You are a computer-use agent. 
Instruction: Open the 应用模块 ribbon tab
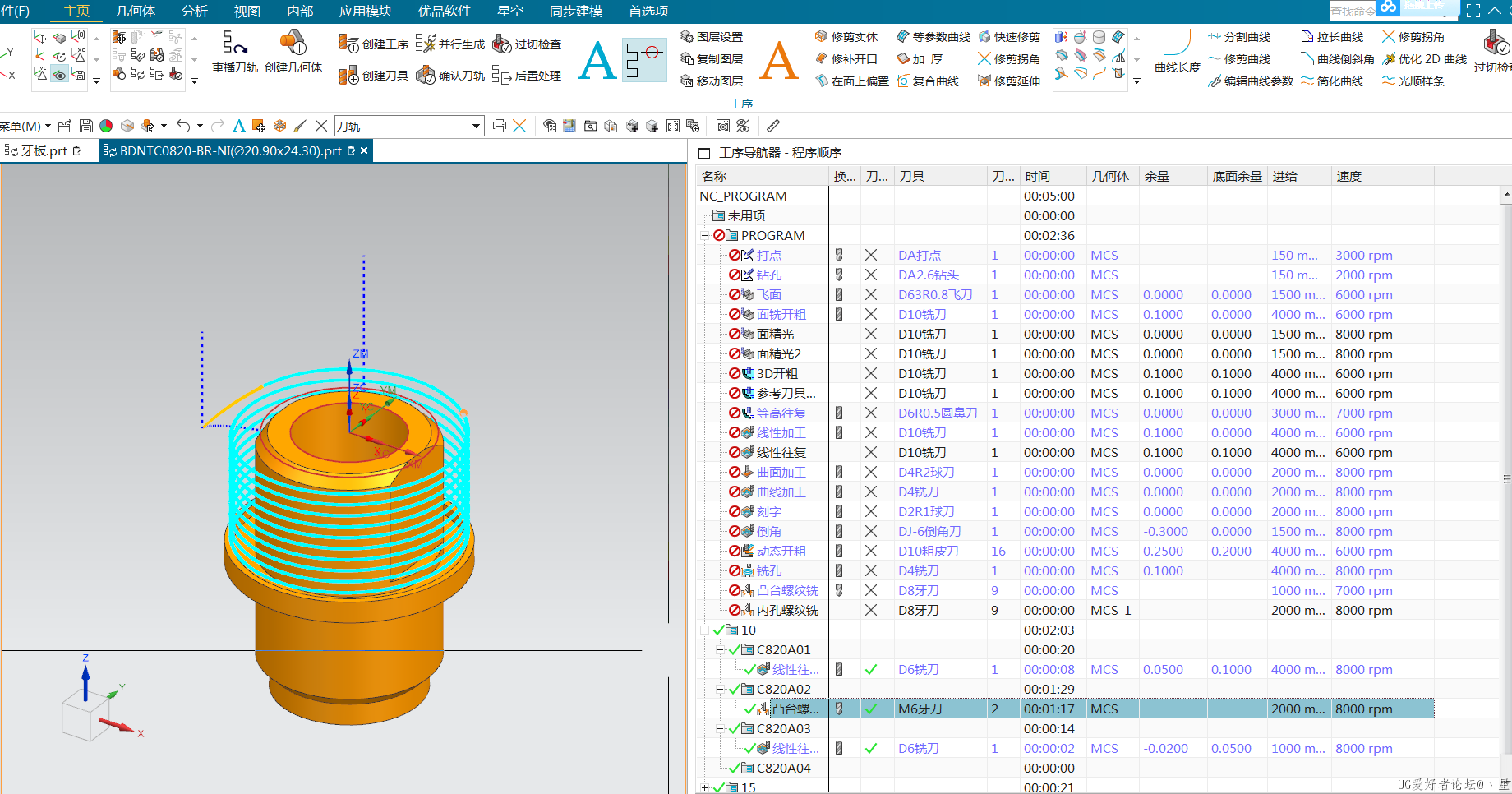(366, 11)
